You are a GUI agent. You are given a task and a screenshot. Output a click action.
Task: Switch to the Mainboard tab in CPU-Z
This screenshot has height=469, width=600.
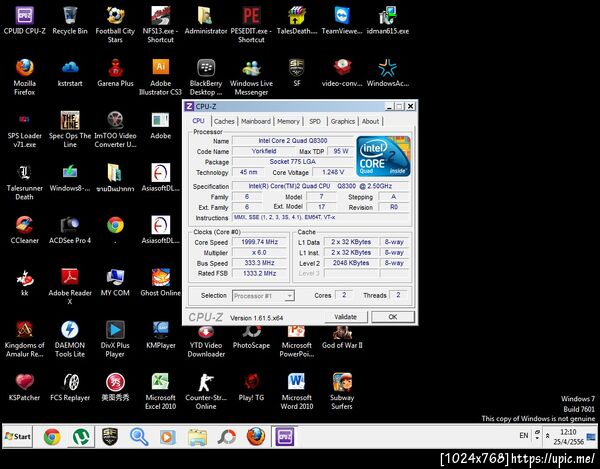[x=256, y=121]
